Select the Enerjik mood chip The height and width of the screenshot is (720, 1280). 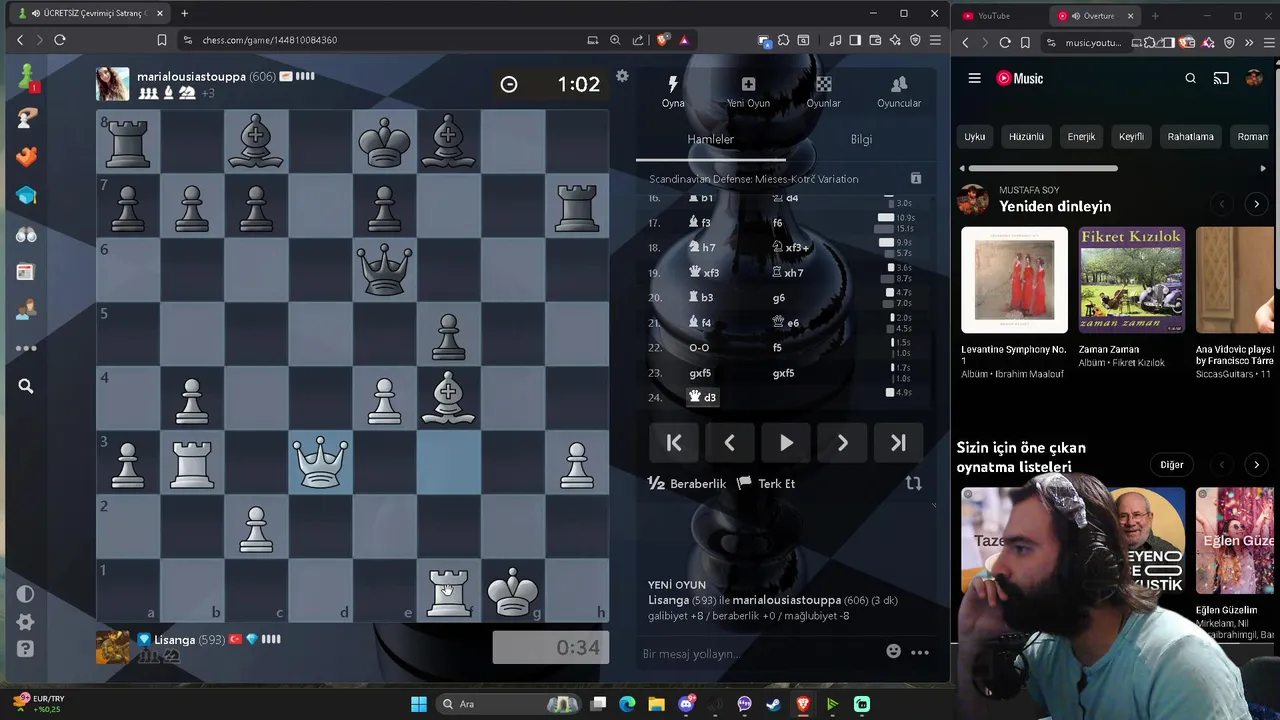[x=1081, y=136]
